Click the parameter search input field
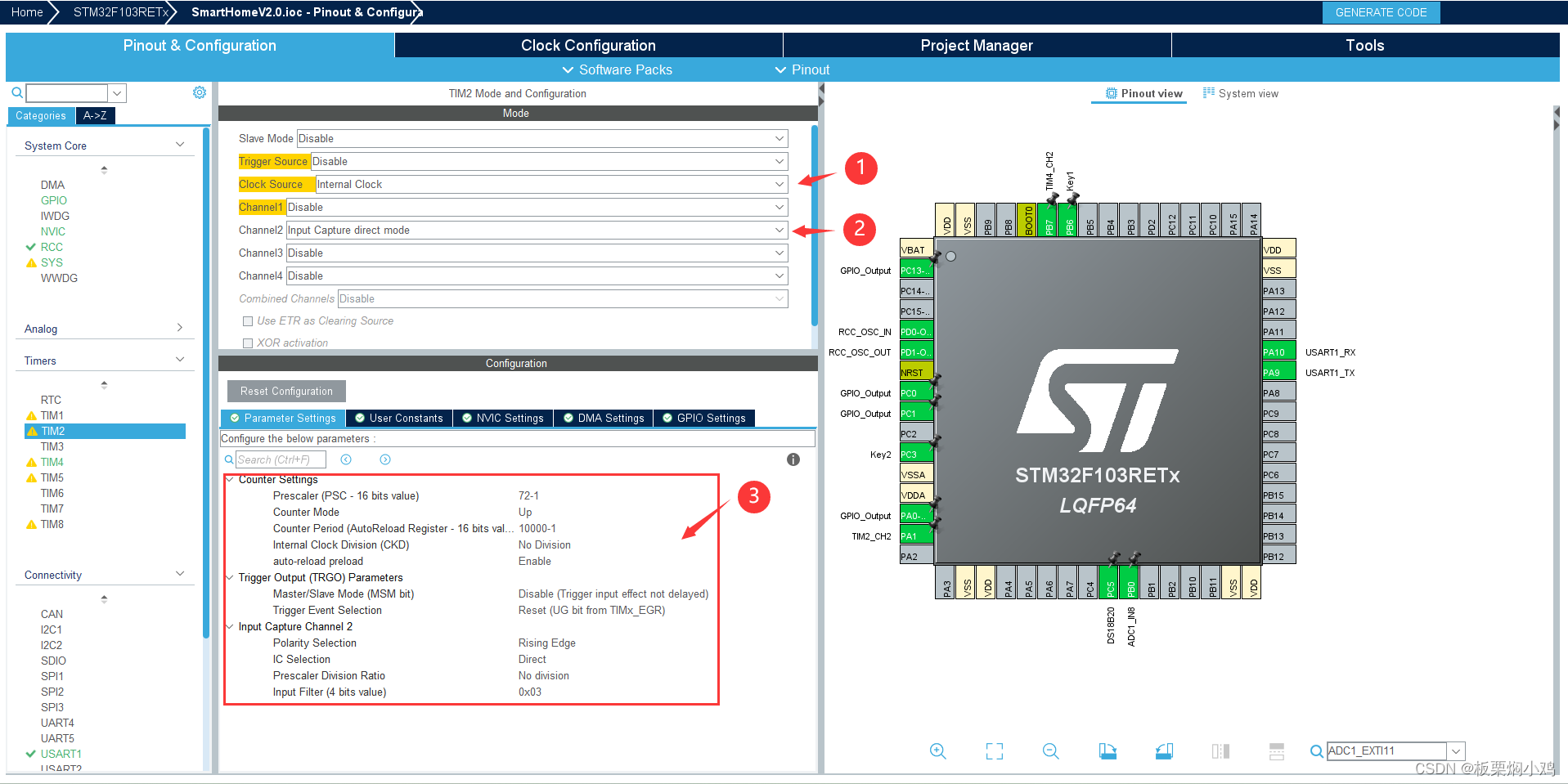The image size is (1568, 784). pos(281,459)
